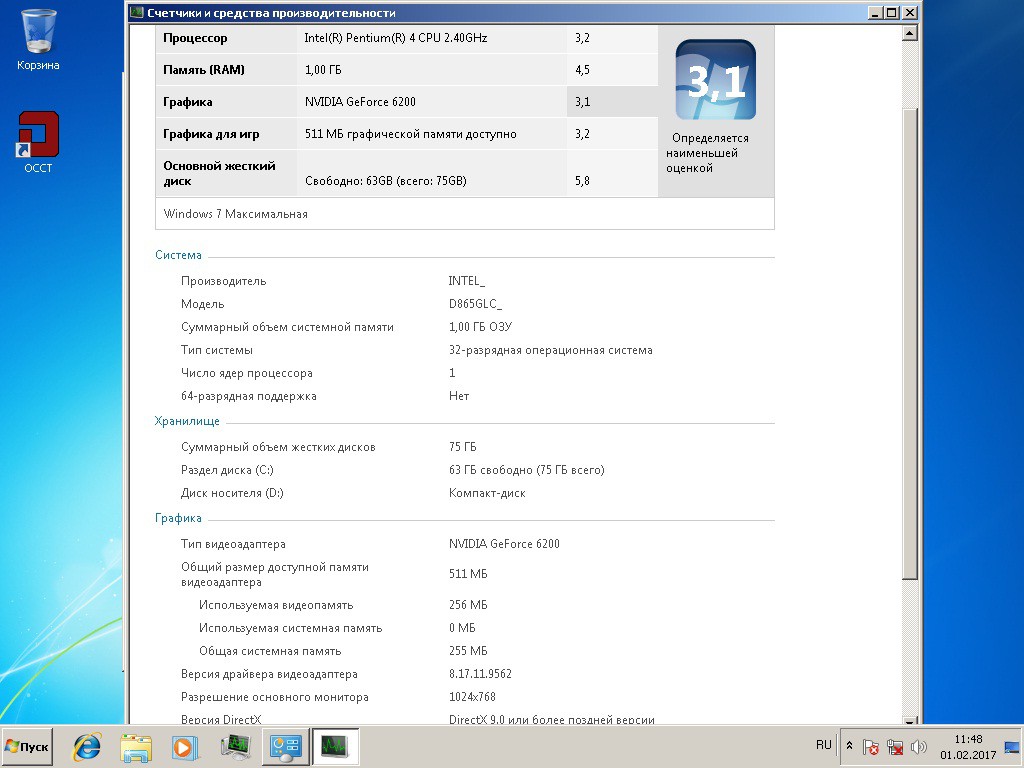Click the 255 МБ shared system memory value

(468, 651)
